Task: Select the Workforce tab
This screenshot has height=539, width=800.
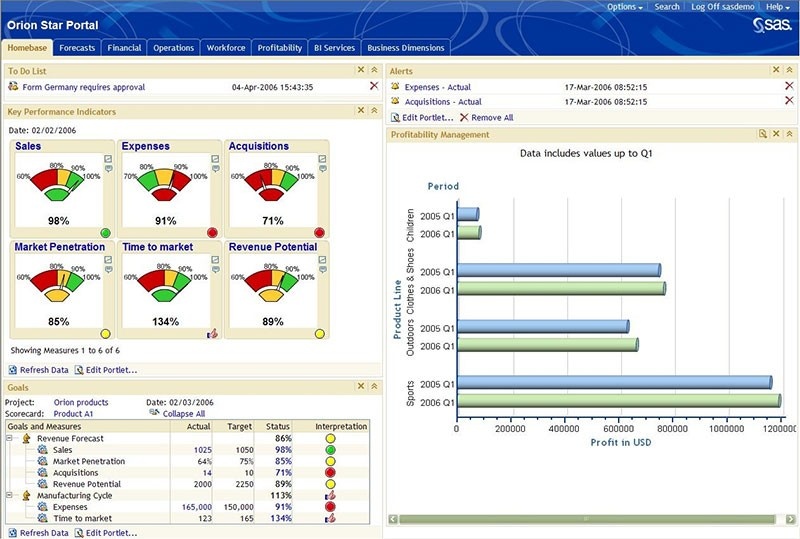Action: pos(226,48)
